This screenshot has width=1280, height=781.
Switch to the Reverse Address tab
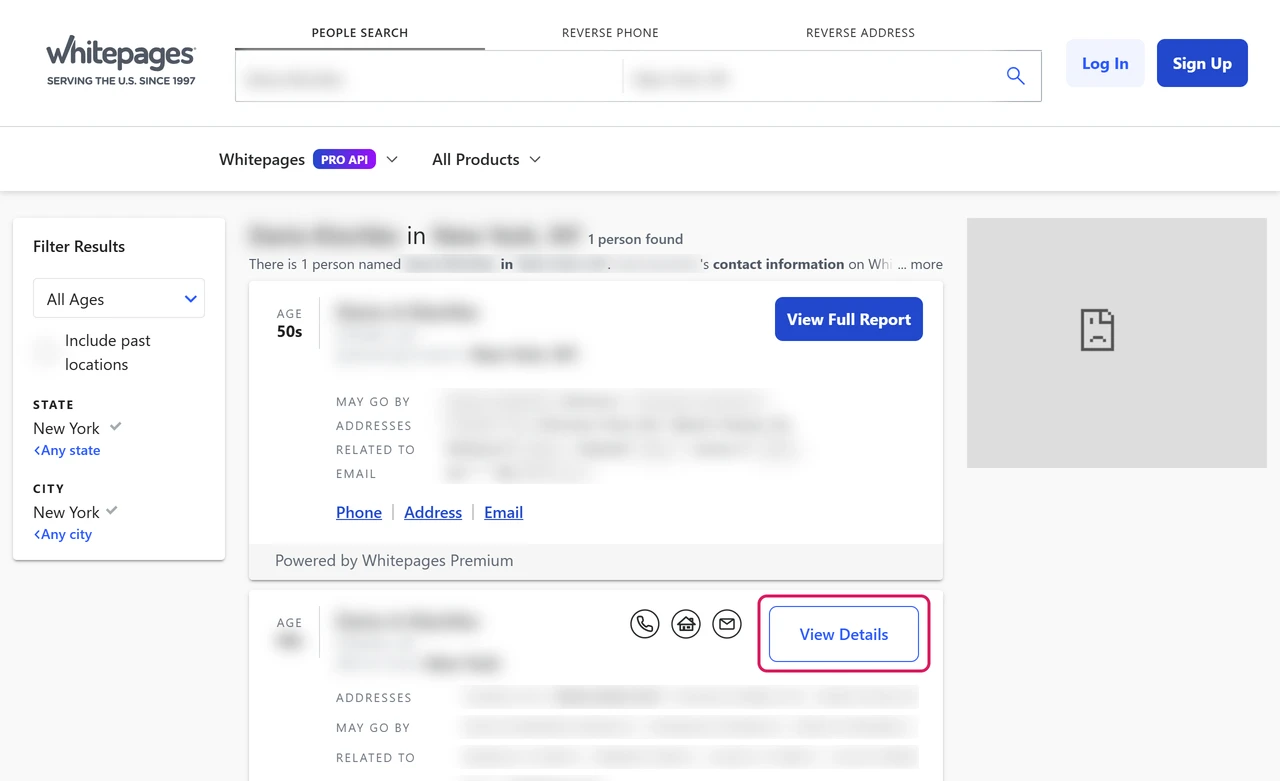click(x=860, y=33)
